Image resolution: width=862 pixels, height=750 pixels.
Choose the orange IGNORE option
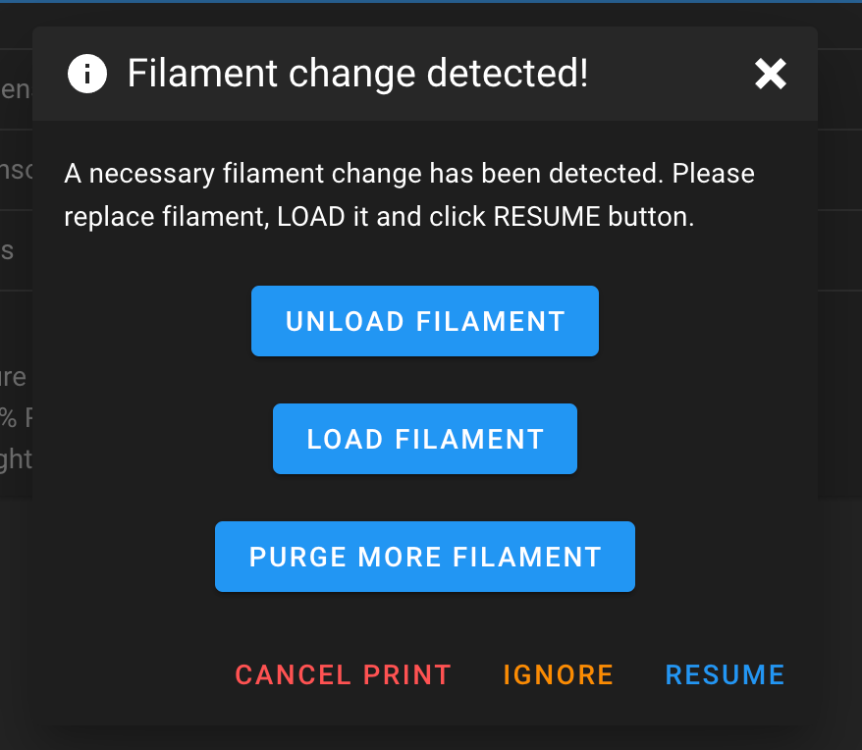[x=558, y=675]
